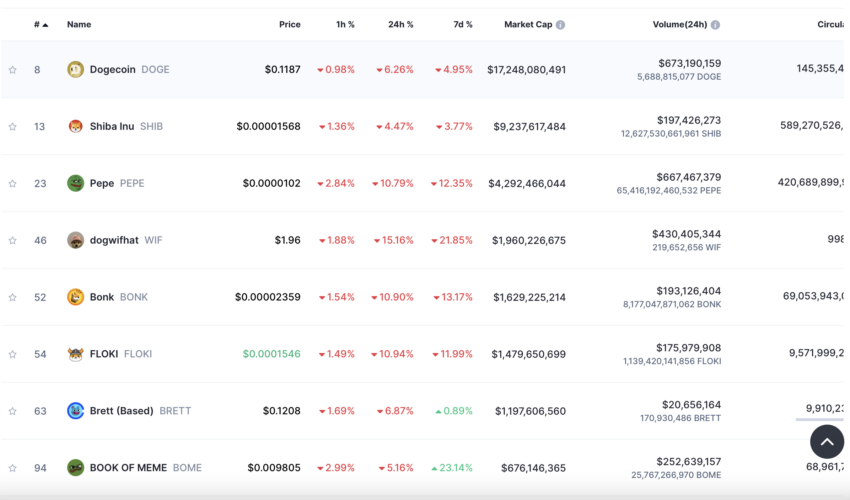Toggle the watchlist star for Pepe

[x=12, y=184]
